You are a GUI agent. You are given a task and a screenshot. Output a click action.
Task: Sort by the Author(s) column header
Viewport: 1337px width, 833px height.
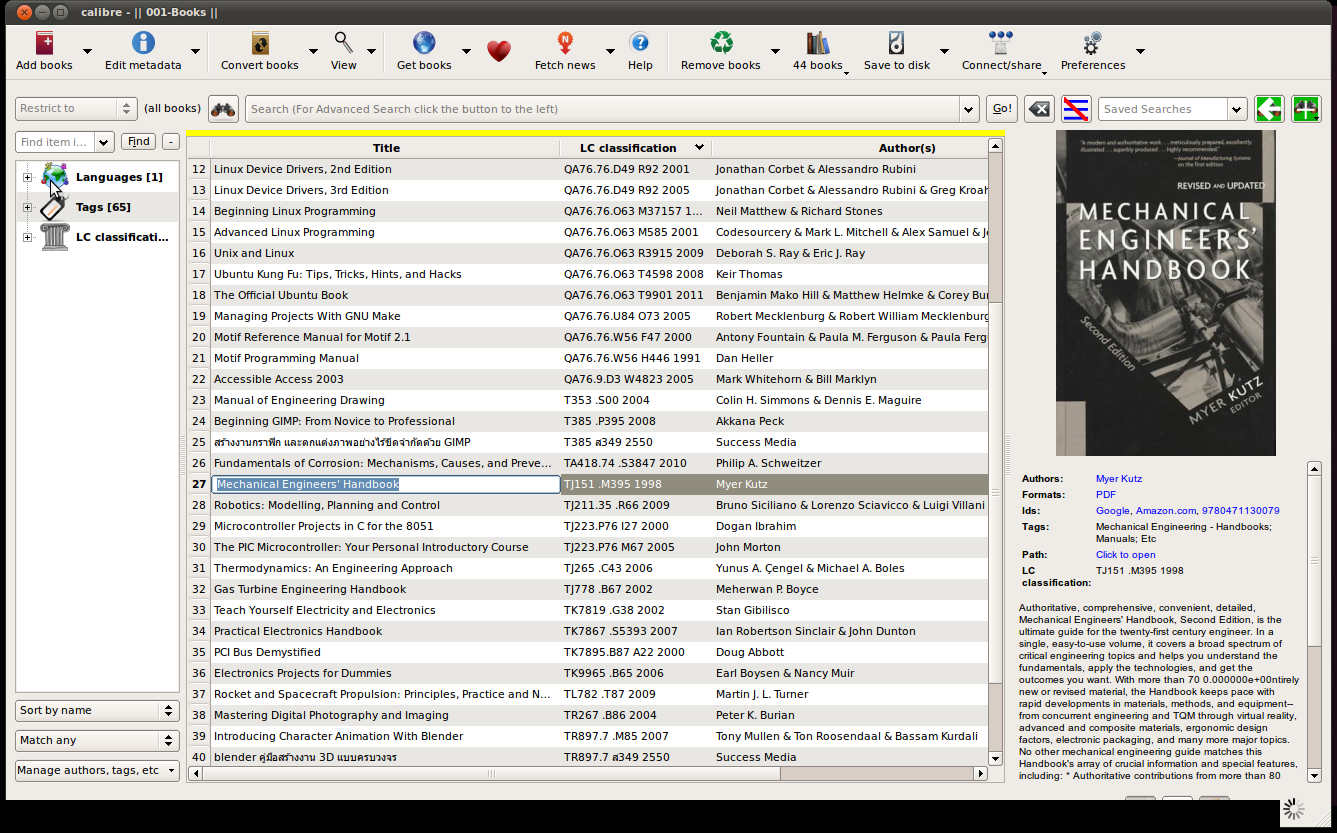point(849,148)
